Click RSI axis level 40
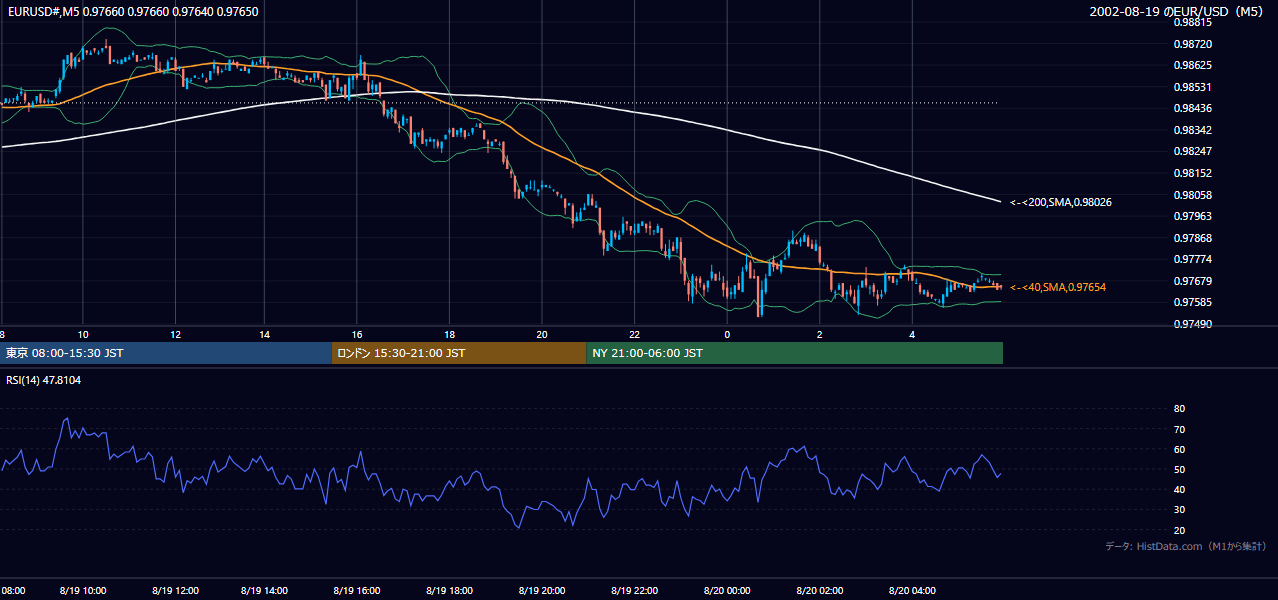 point(1179,489)
